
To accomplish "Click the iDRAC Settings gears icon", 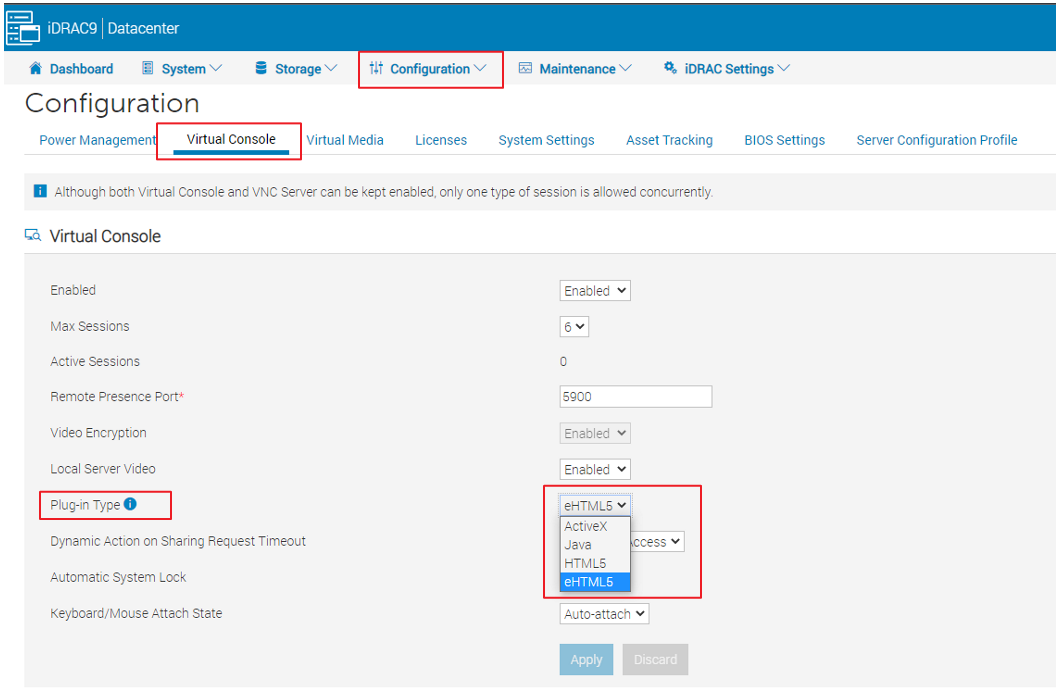I will click(x=670, y=68).
